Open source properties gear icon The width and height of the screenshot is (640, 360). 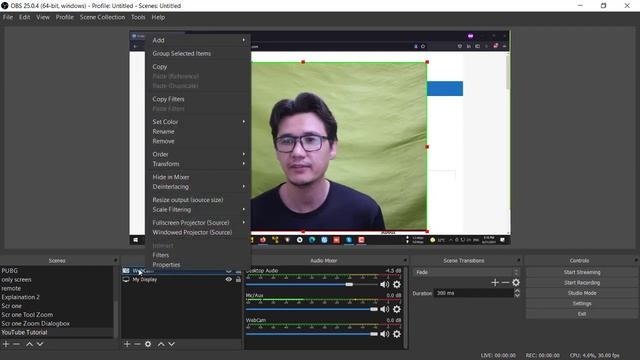point(148,344)
